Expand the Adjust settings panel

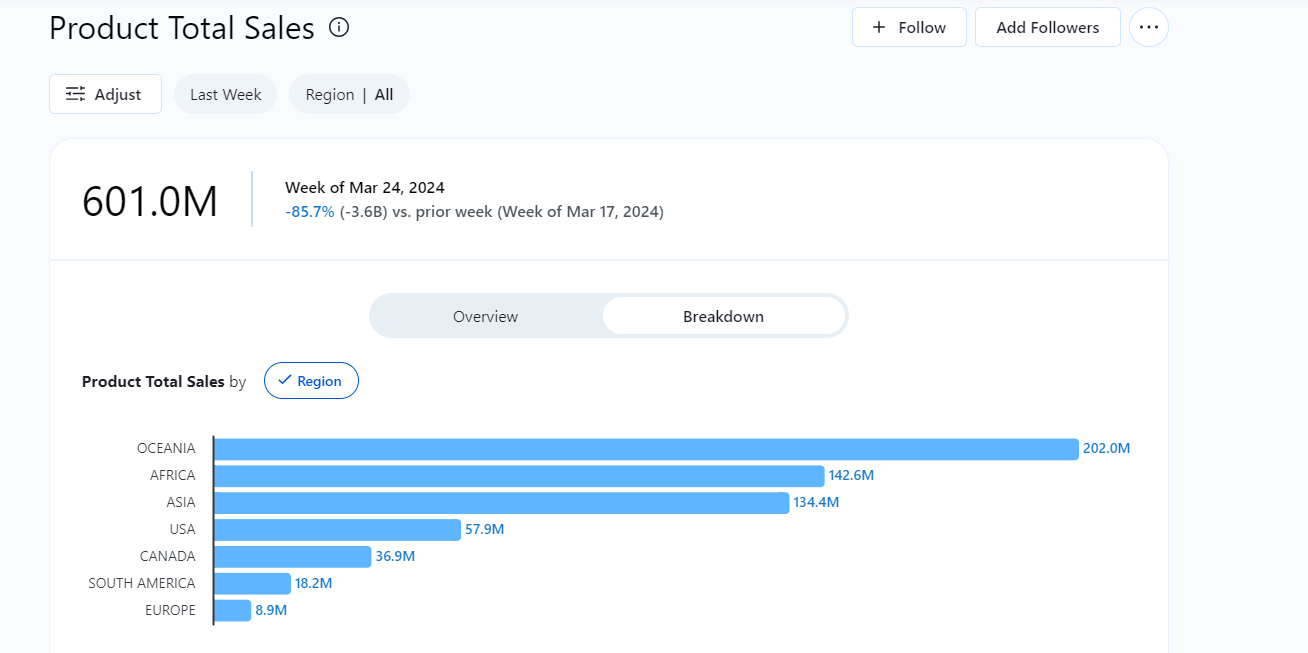[x=105, y=93]
